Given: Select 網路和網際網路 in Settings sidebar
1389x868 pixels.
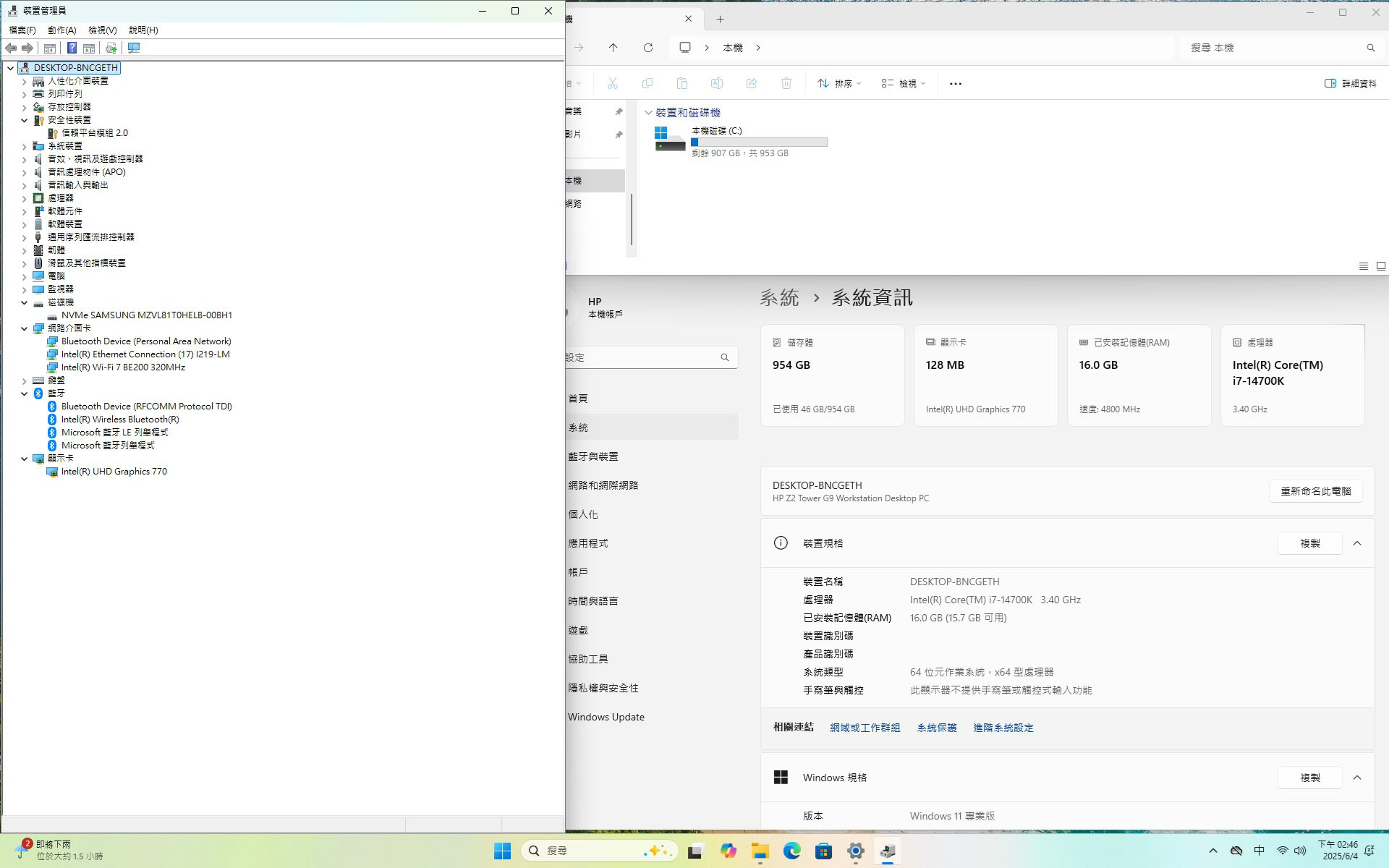Looking at the screenshot, I should 603,485.
